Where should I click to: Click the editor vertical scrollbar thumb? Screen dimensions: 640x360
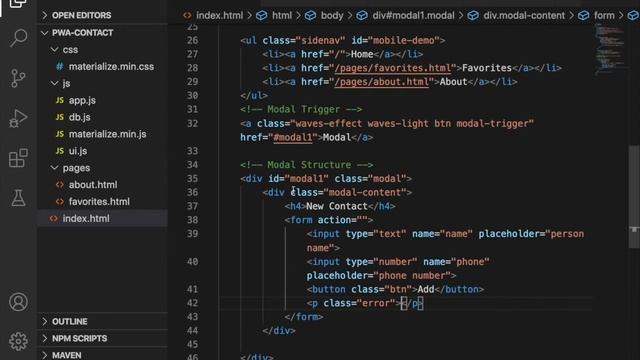tap(634, 196)
